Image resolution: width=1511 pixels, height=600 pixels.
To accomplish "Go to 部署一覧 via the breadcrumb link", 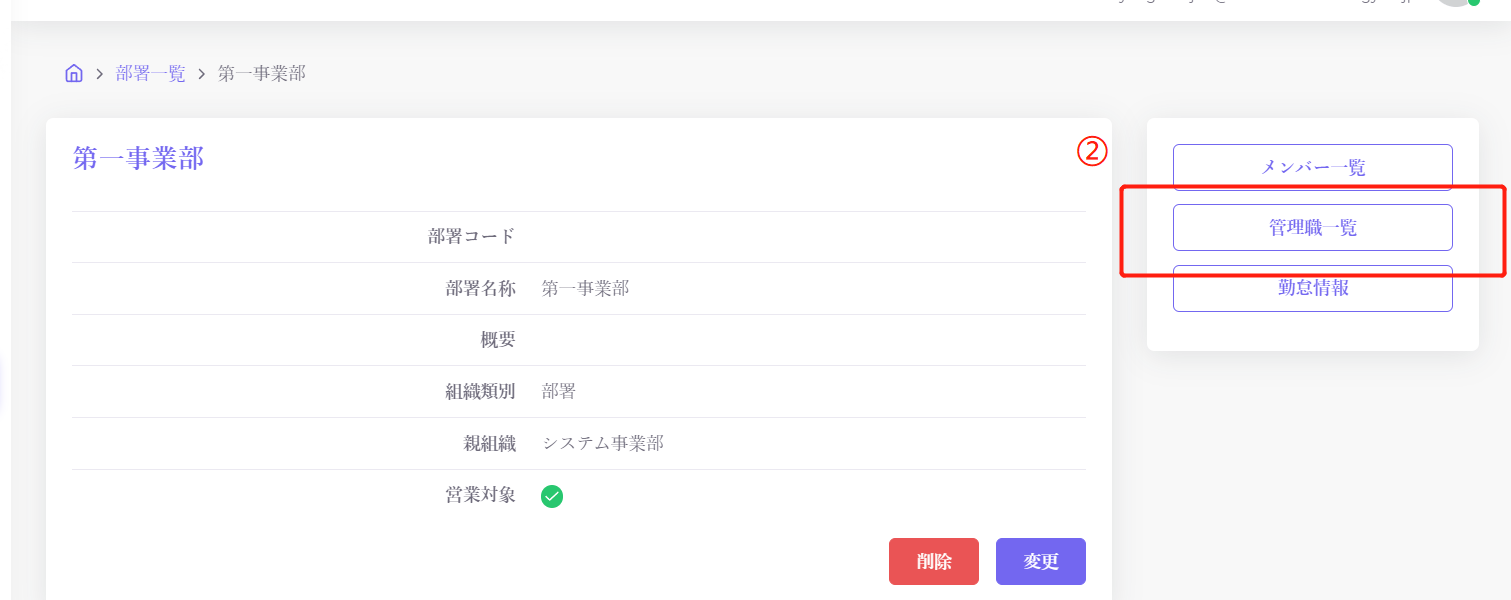I will coord(150,74).
